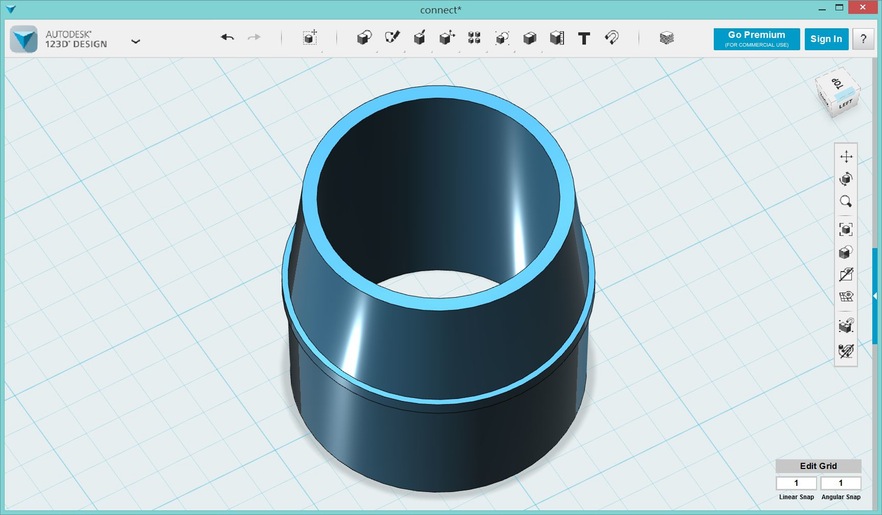Open the Transform tool in toolbar
882x515 pixels.
310,38
